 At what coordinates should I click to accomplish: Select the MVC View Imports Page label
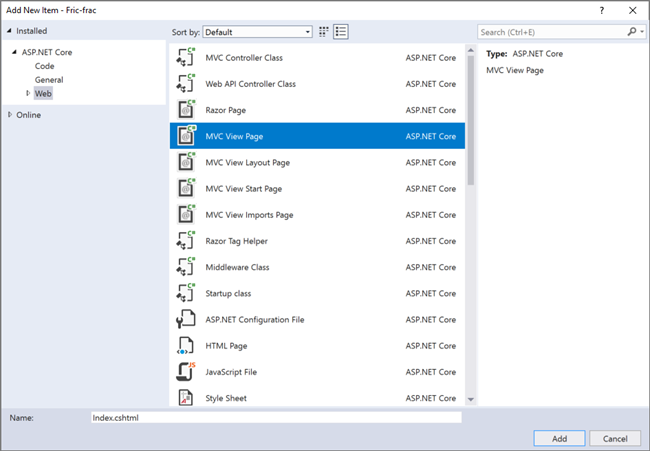tap(249, 215)
